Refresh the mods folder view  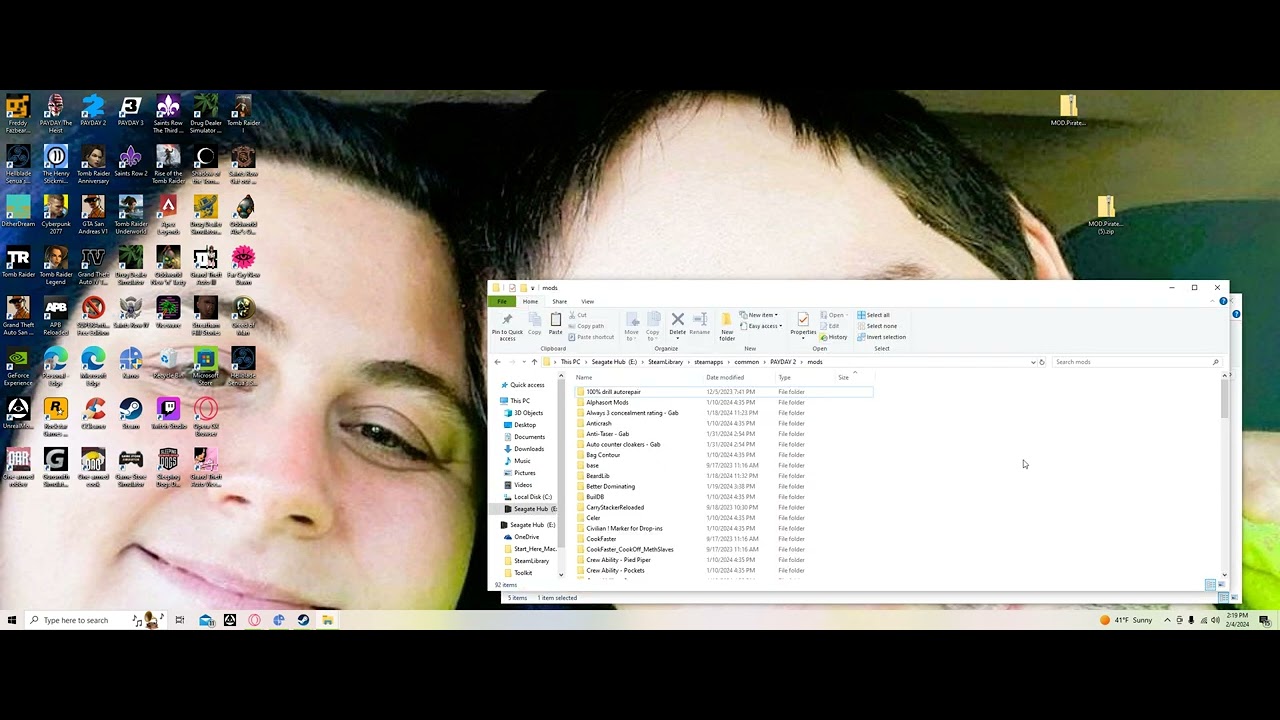1042,362
